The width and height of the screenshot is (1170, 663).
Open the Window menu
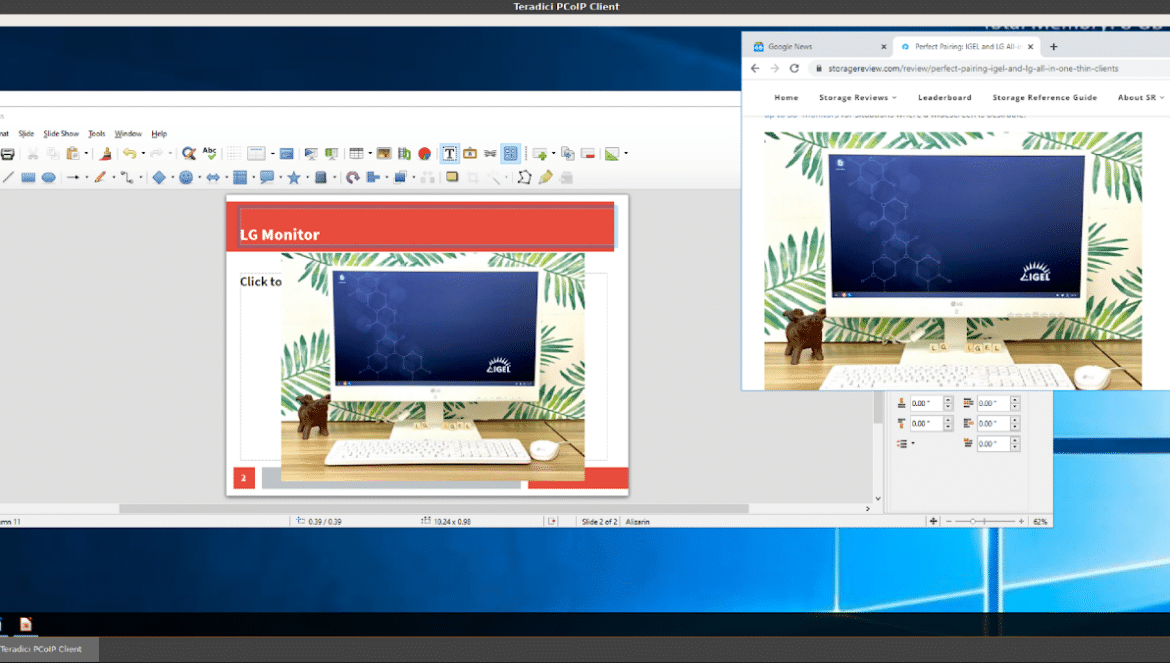click(128, 133)
